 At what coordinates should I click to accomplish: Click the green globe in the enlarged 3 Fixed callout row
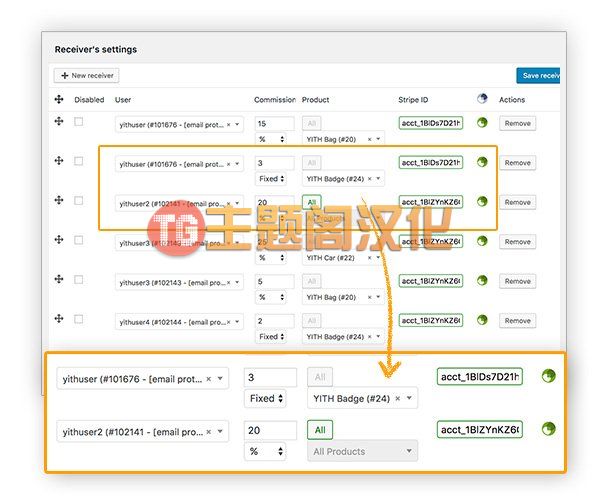click(x=549, y=376)
